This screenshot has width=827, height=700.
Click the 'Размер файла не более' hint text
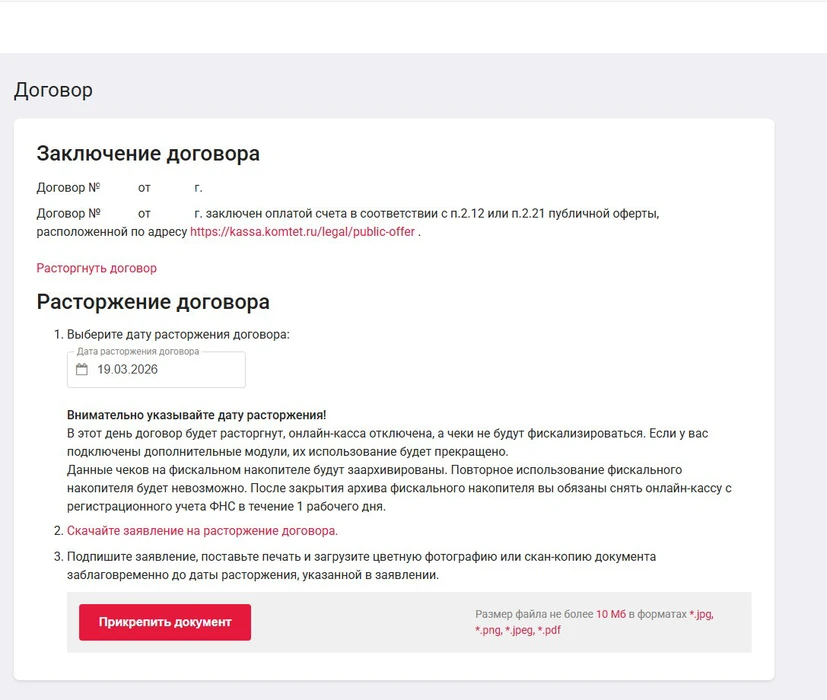533,614
